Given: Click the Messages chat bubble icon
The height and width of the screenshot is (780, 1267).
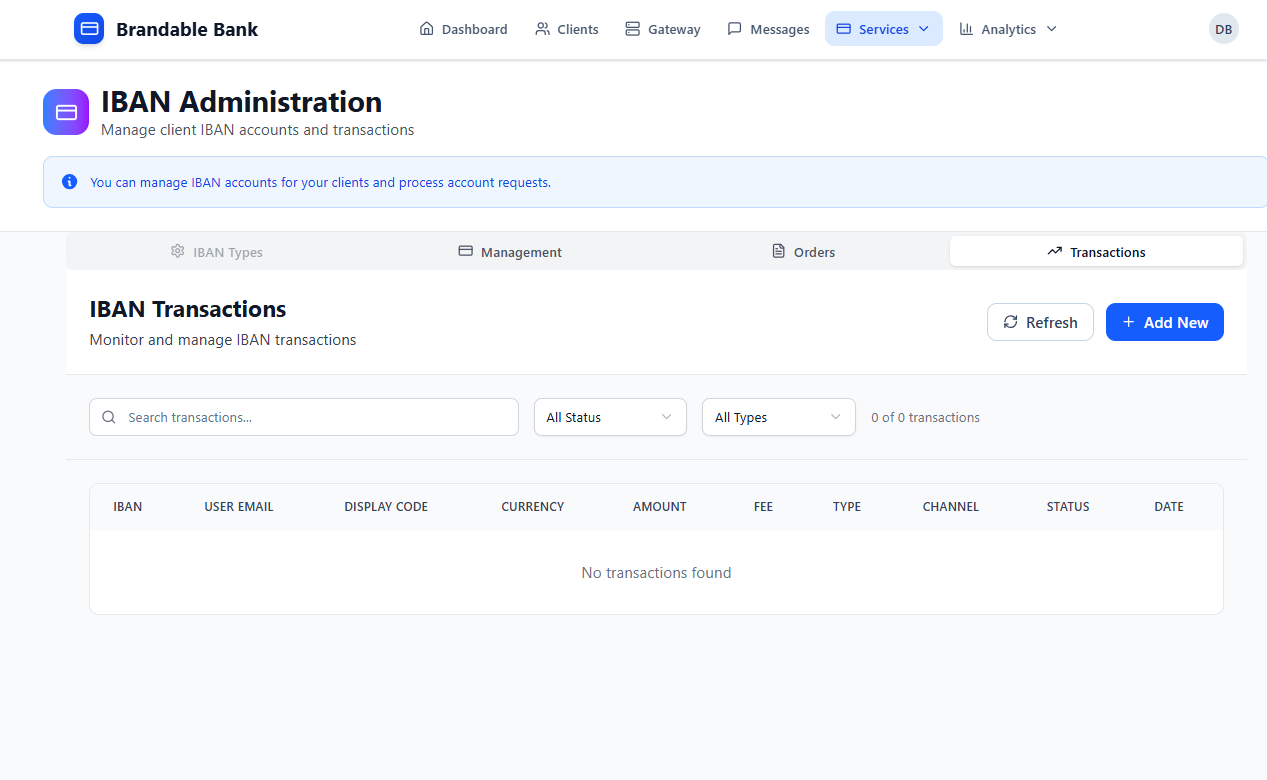Looking at the screenshot, I should tap(735, 29).
